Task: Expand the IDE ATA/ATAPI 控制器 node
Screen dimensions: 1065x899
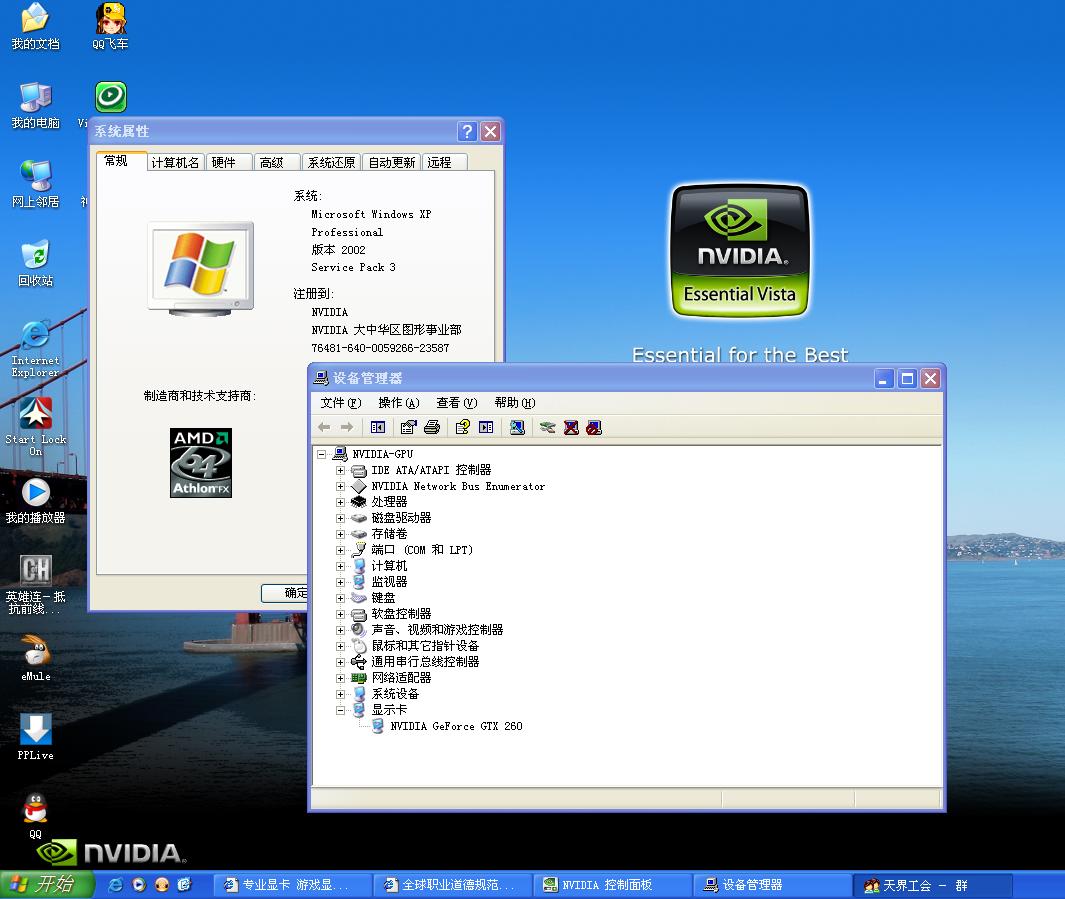Action: (x=340, y=470)
